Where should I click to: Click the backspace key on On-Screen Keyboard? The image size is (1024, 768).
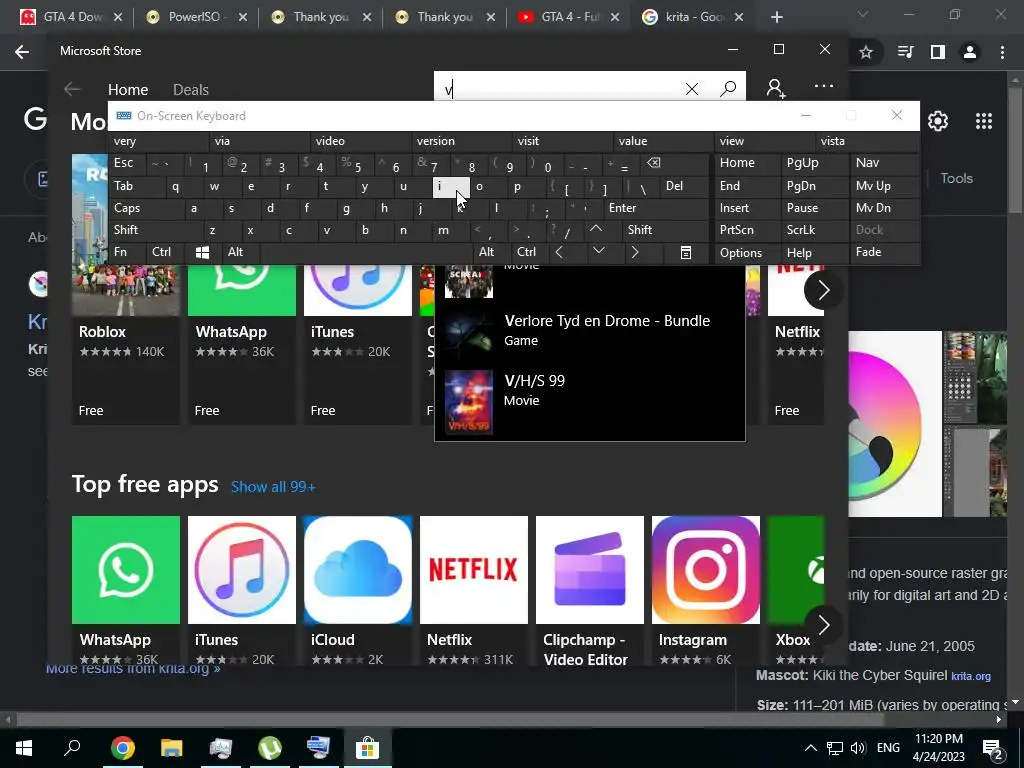point(654,163)
